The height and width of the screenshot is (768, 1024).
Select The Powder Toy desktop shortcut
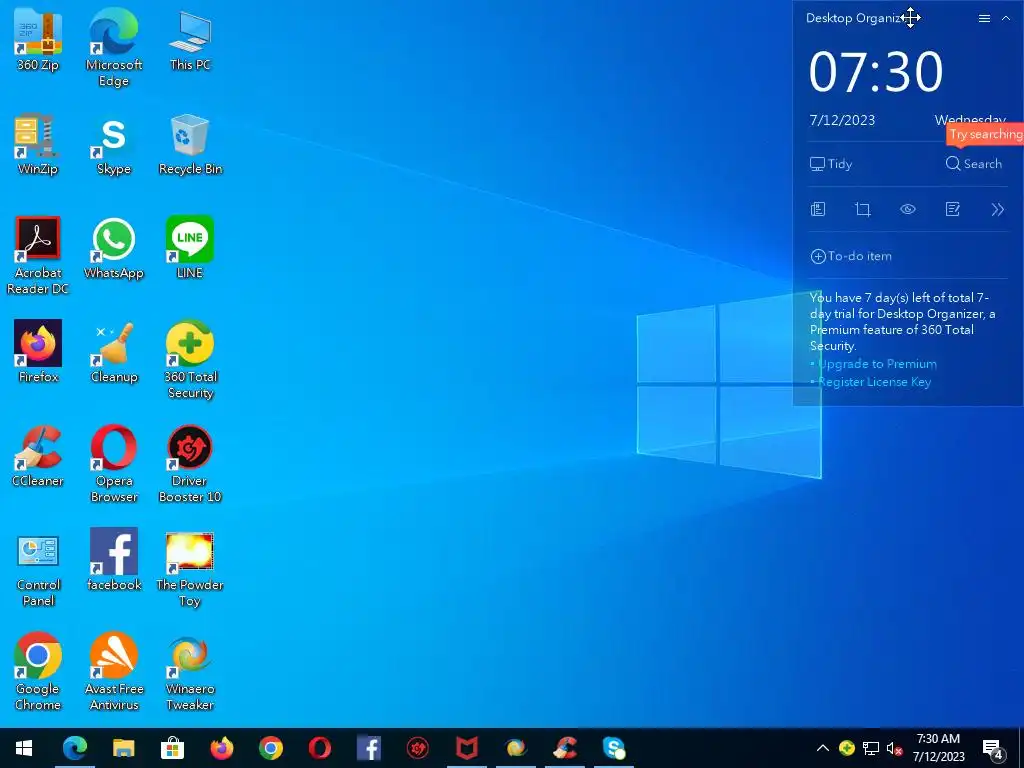tap(190, 568)
